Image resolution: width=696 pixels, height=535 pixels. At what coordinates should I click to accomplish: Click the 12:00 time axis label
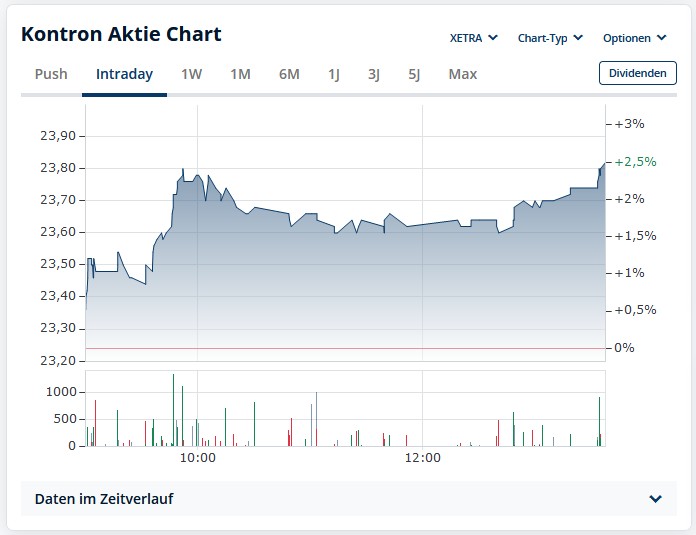coord(423,458)
